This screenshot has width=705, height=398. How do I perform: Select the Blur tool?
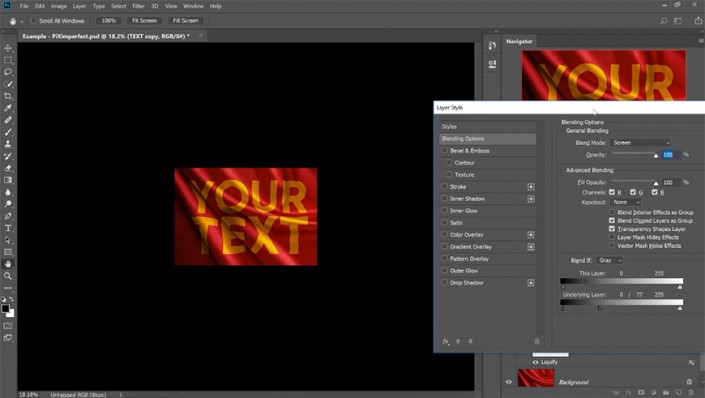8,192
